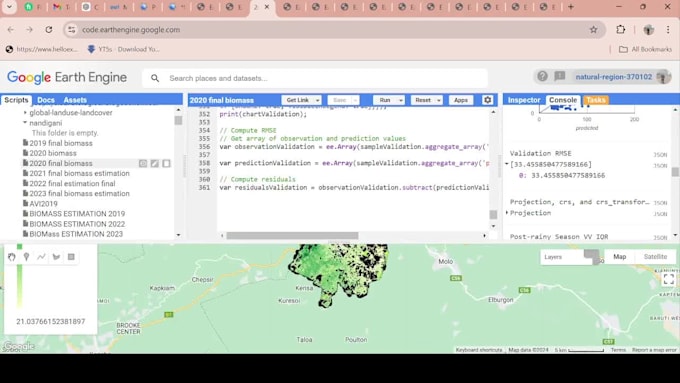The width and height of the screenshot is (680, 383).
Task: Open the Apps button
Action: pos(461,100)
